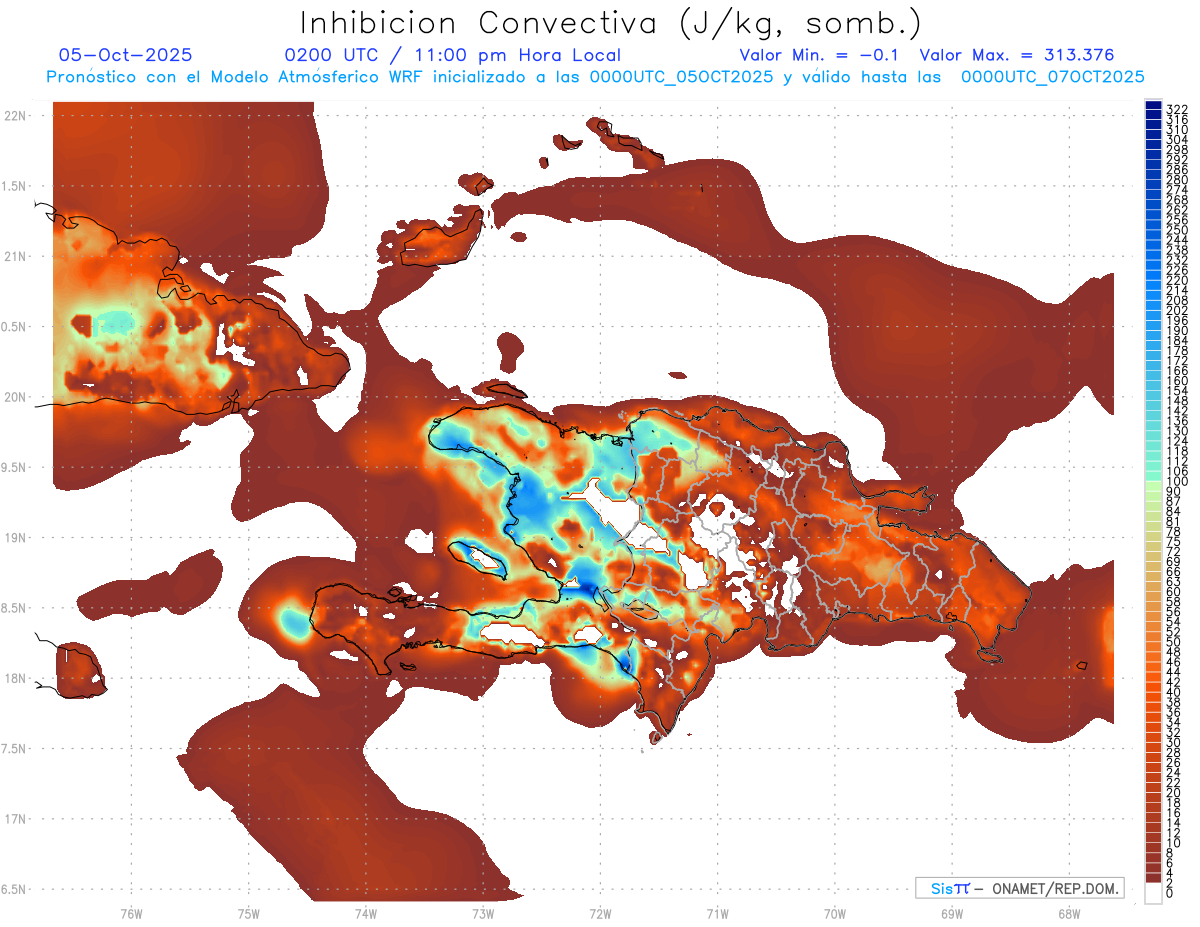Click the "202" value on the color legend
This screenshot has width=1200, height=927.
[x=1177, y=310]
